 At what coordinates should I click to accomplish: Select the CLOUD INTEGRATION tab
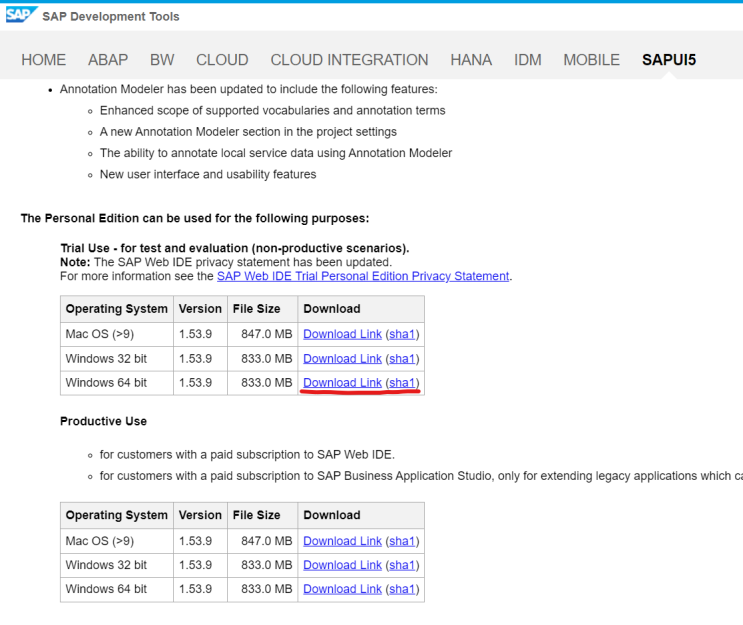click(x=349, y=60)
